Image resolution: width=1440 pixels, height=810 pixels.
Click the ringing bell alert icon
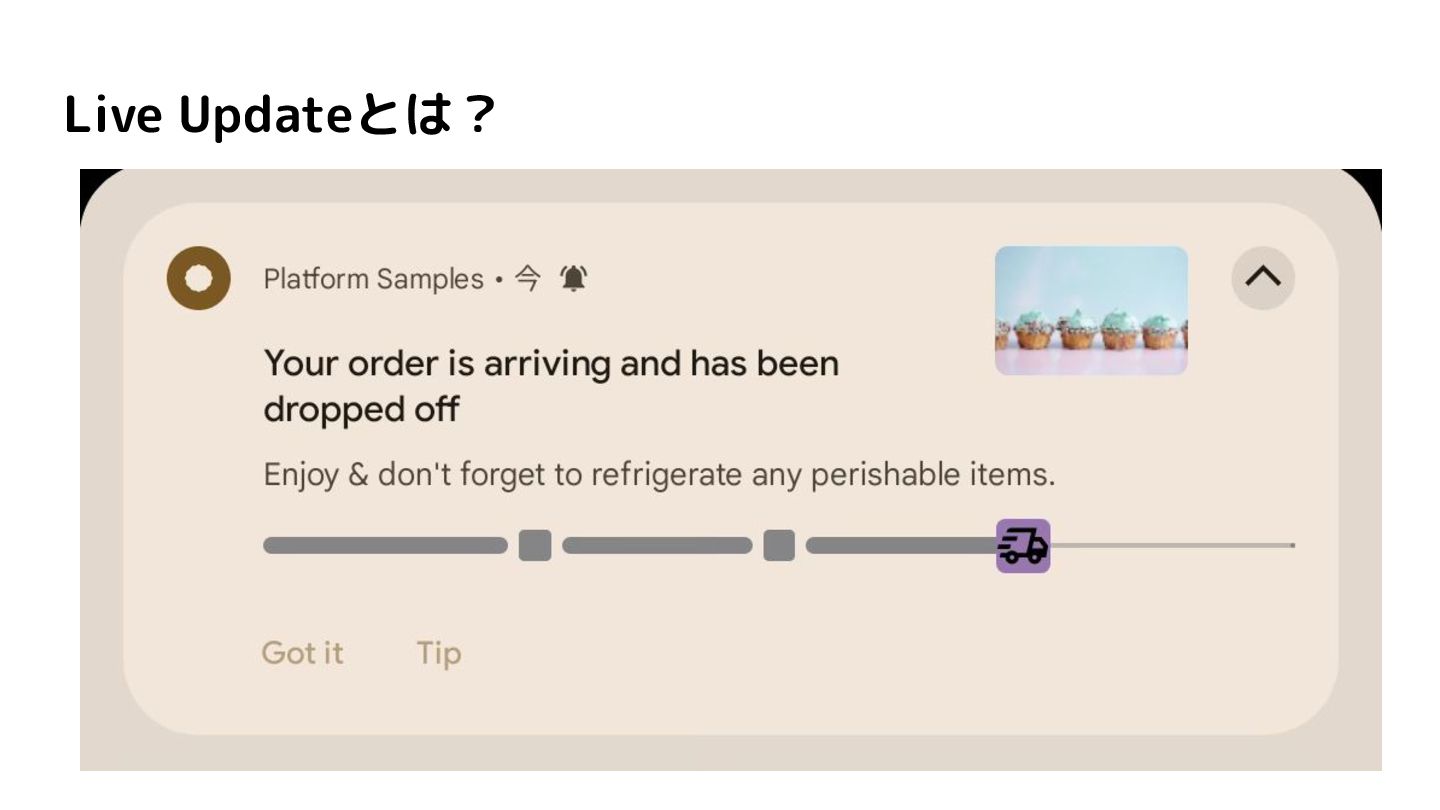(574, 278)
